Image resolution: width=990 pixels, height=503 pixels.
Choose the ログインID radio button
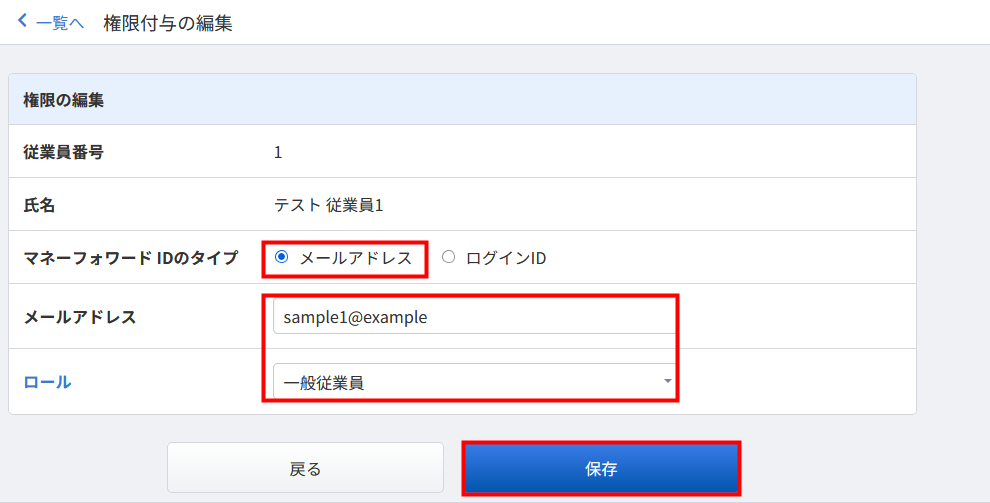tap(448, 257)
